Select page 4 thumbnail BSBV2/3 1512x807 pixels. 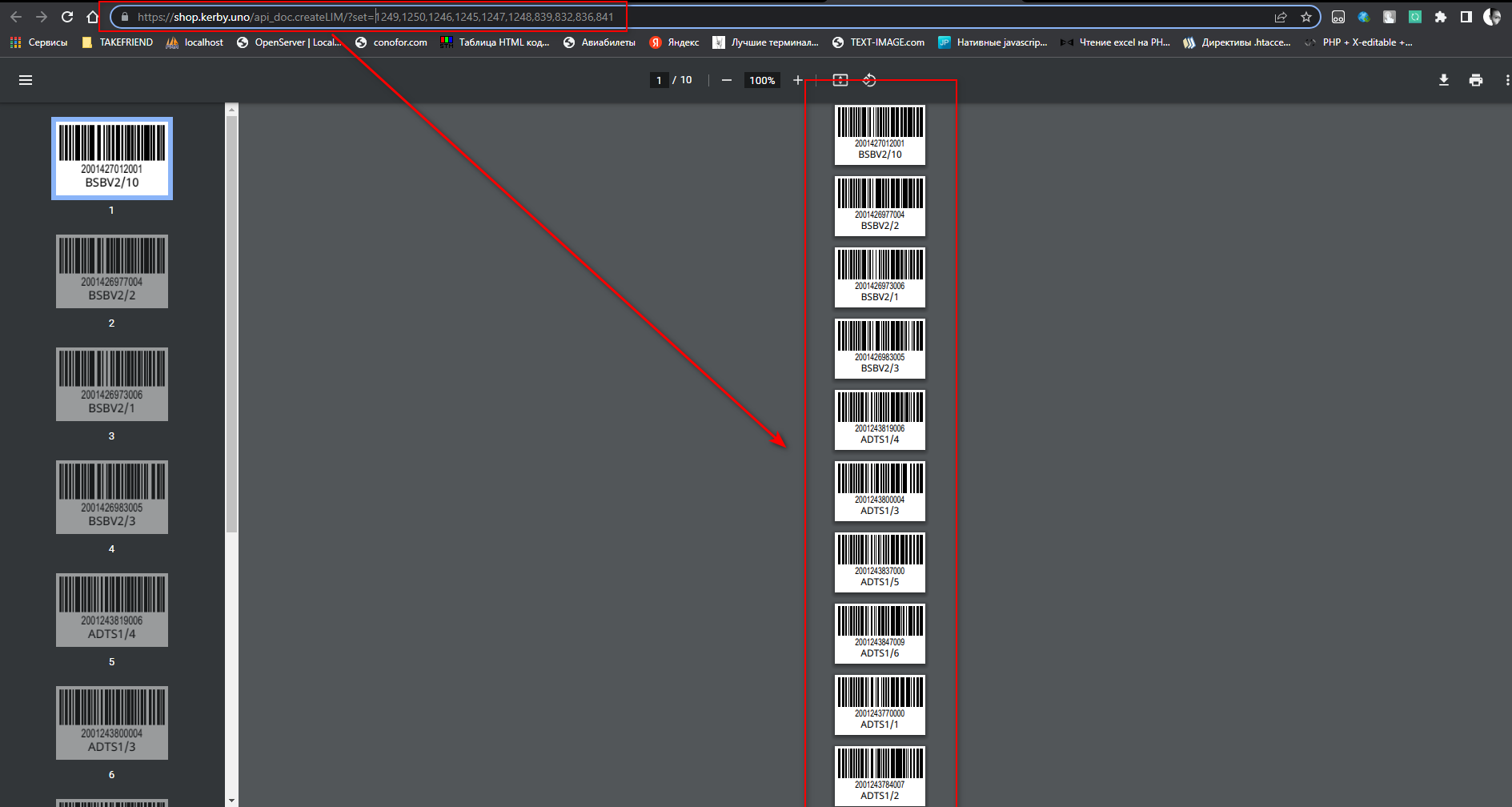(x=112, y=497)
